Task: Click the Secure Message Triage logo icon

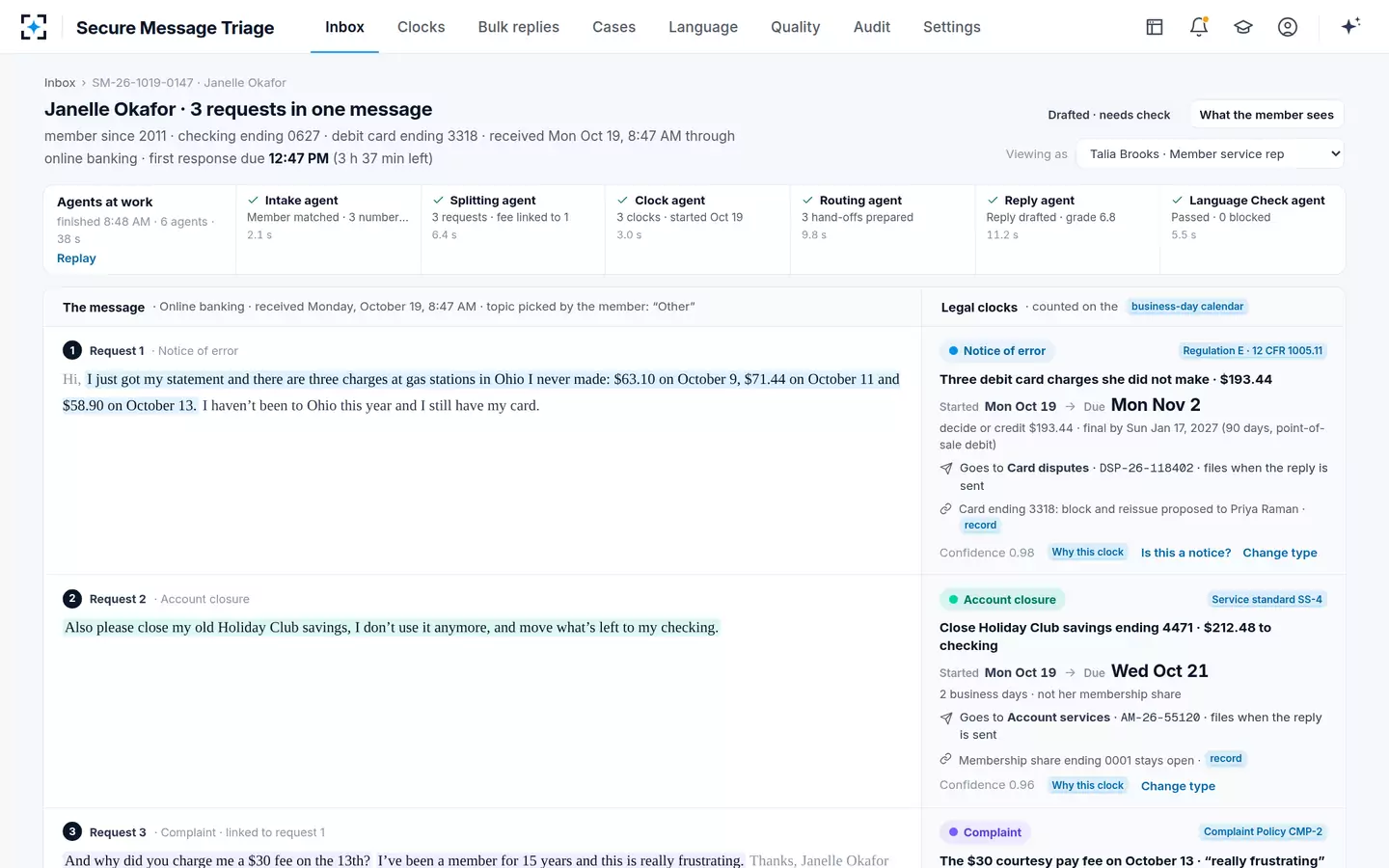Action: (x=34, y=27)
